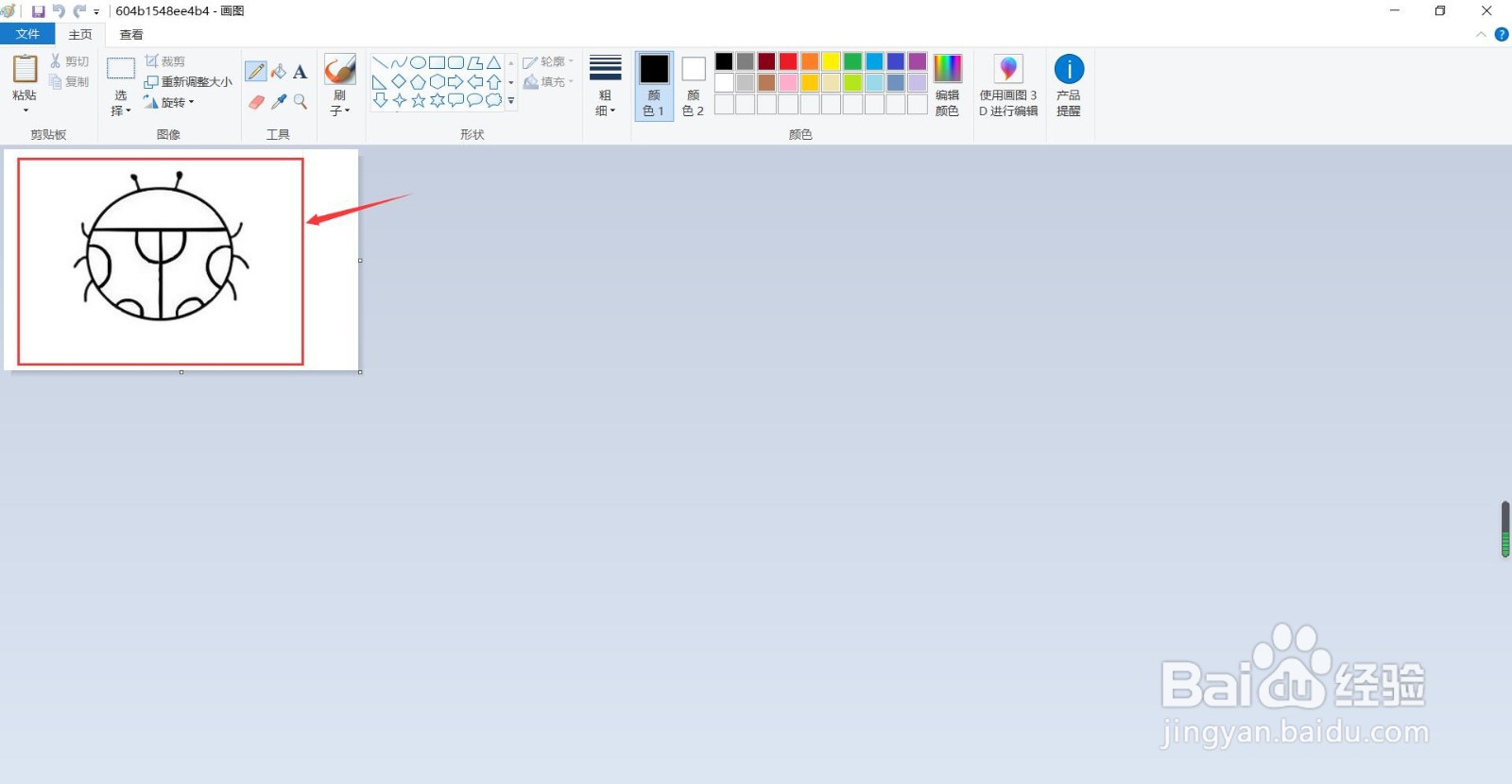
Task: Choose the Triangle shape
Action: click(493, 63)
